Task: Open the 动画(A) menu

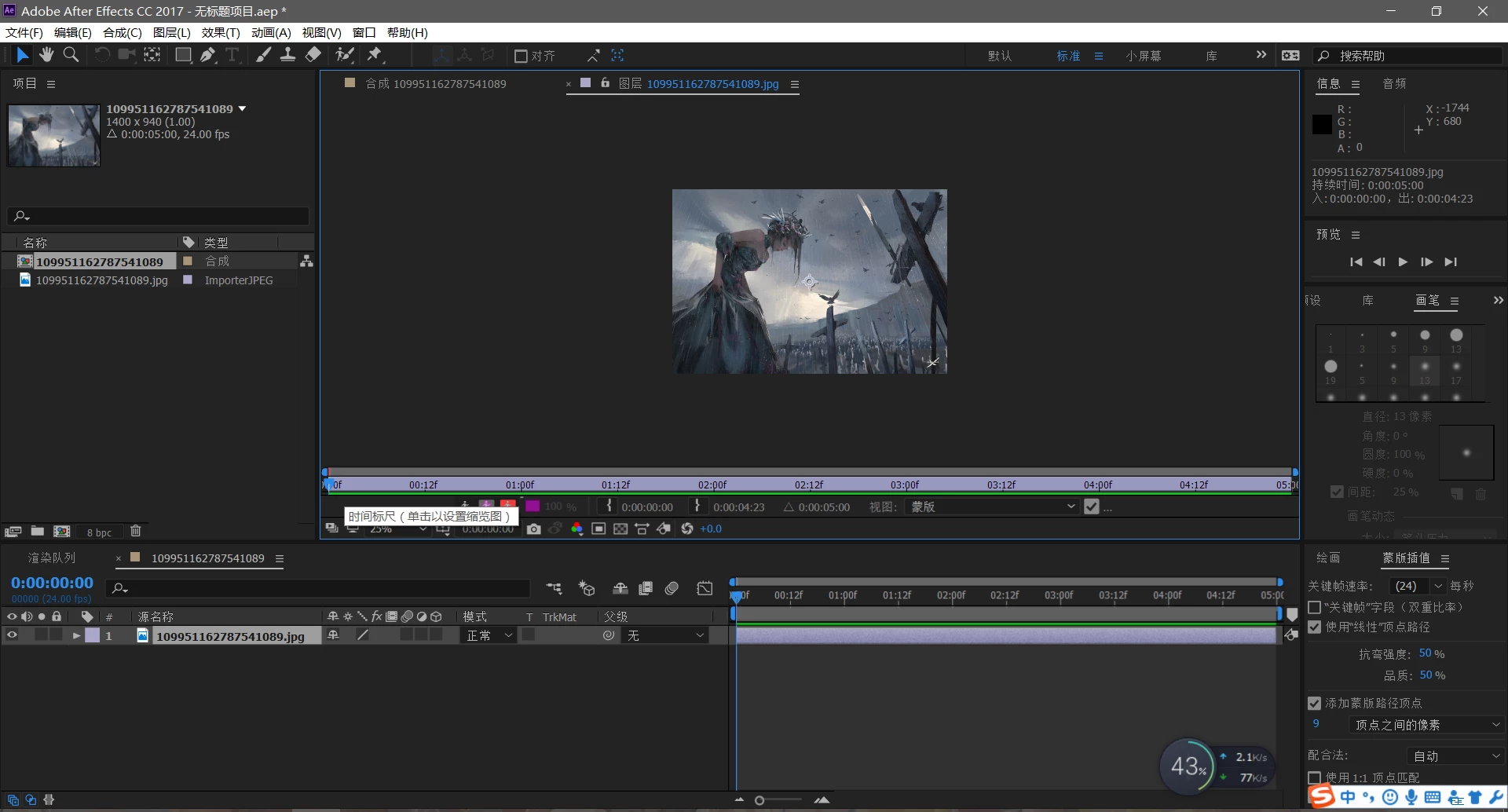Action: (x=271, y=32)
